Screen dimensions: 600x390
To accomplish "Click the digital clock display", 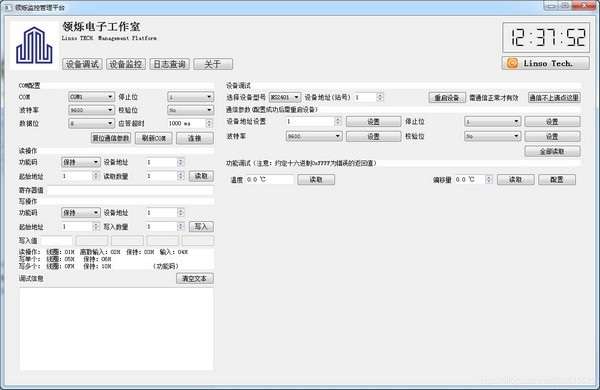I will 546,38.
